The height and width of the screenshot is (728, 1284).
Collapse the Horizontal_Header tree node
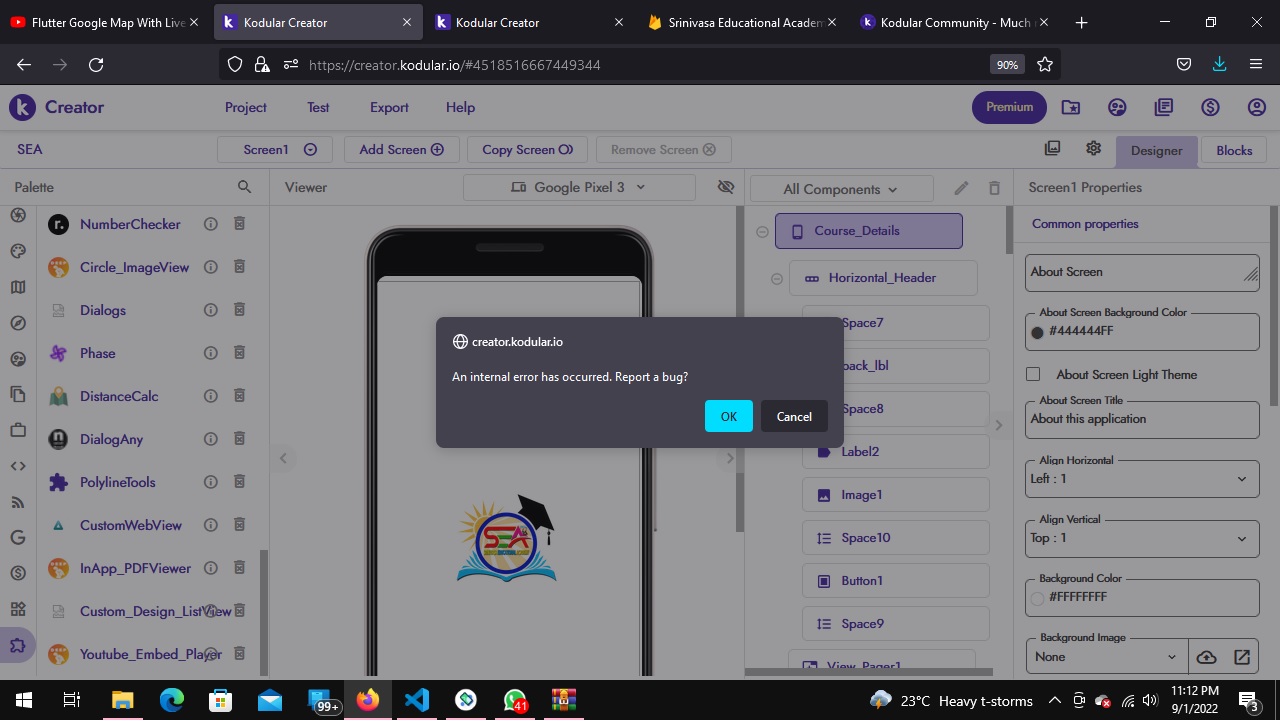776,279
